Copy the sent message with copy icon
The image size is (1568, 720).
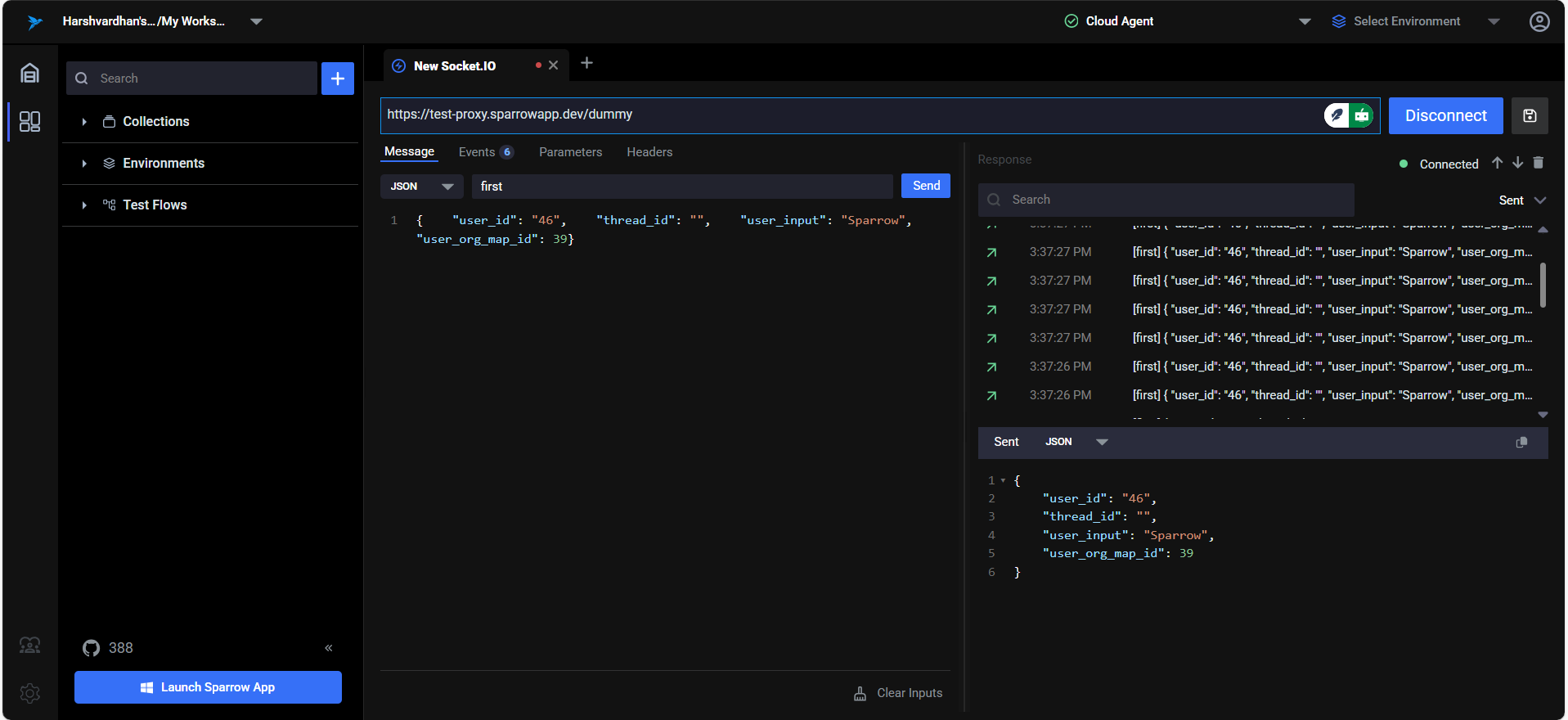[x=1521, y=443]
